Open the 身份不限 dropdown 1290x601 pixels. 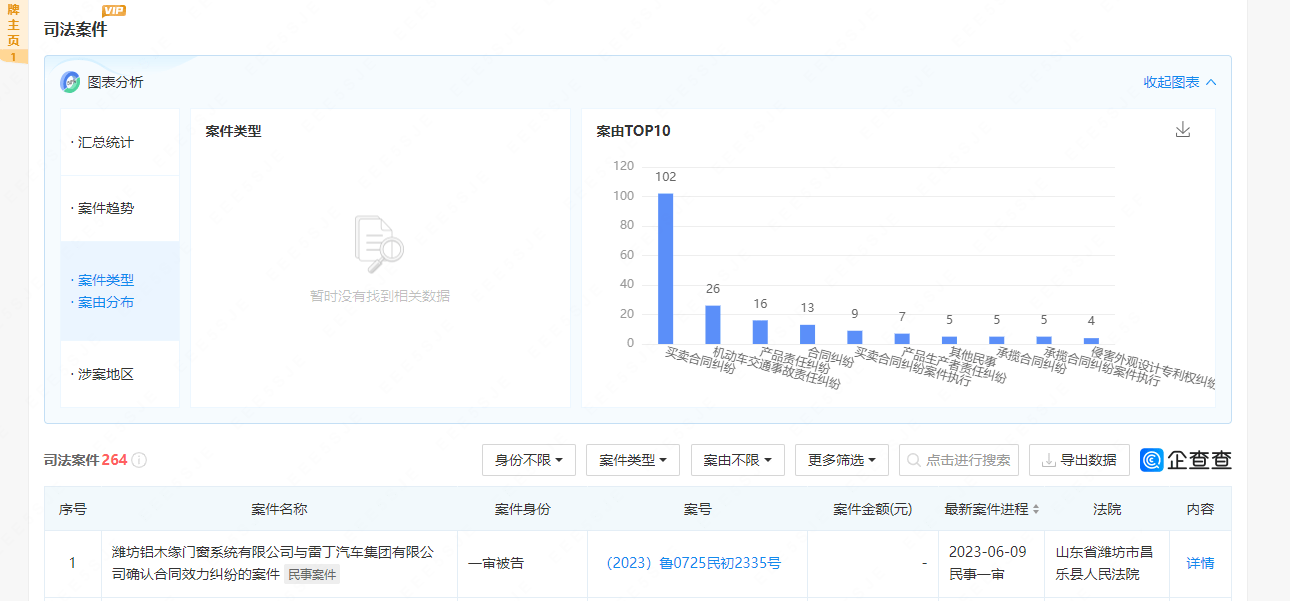click(x=529, y=460)
